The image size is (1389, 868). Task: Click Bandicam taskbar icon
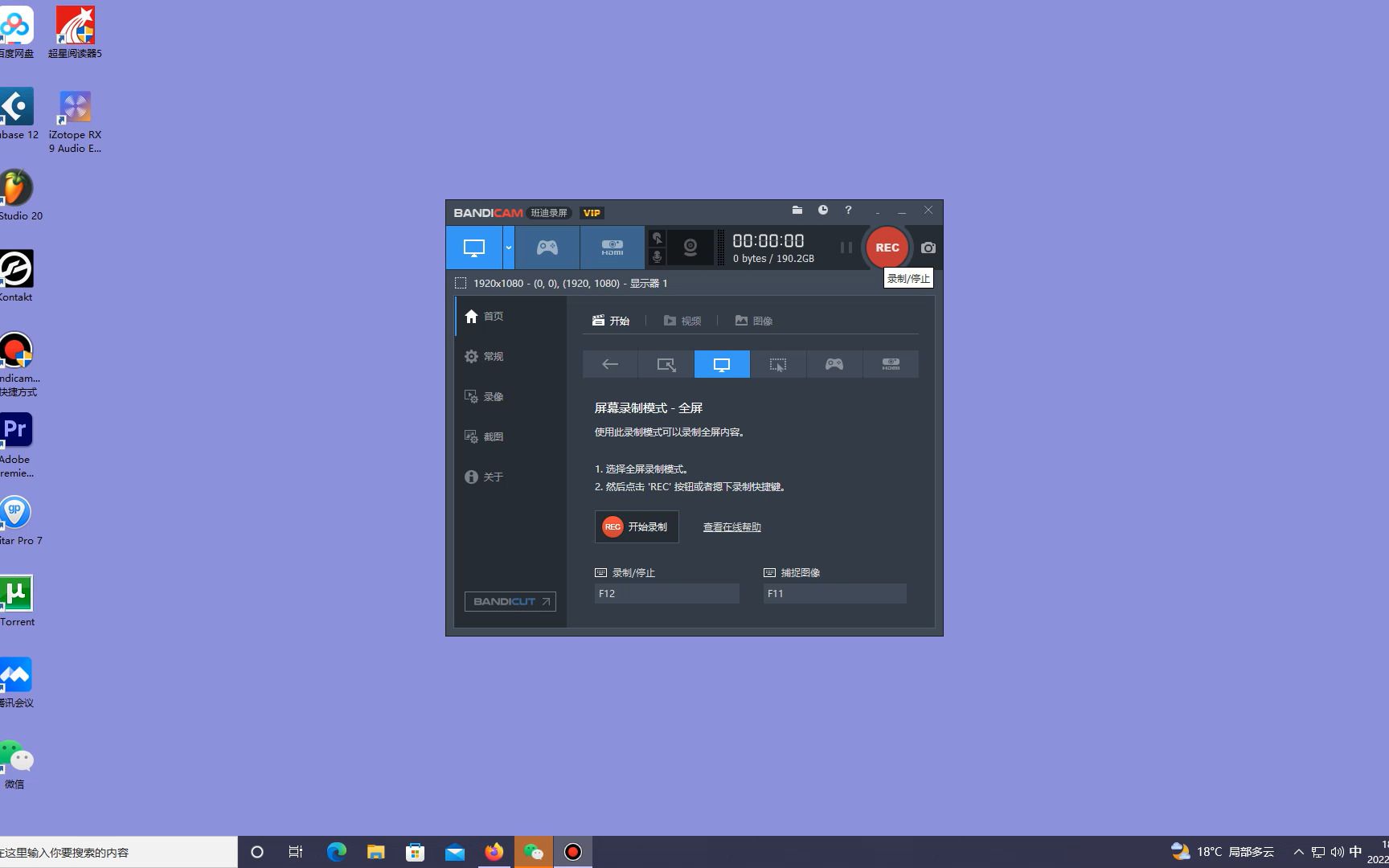click(x=572, y=852)
